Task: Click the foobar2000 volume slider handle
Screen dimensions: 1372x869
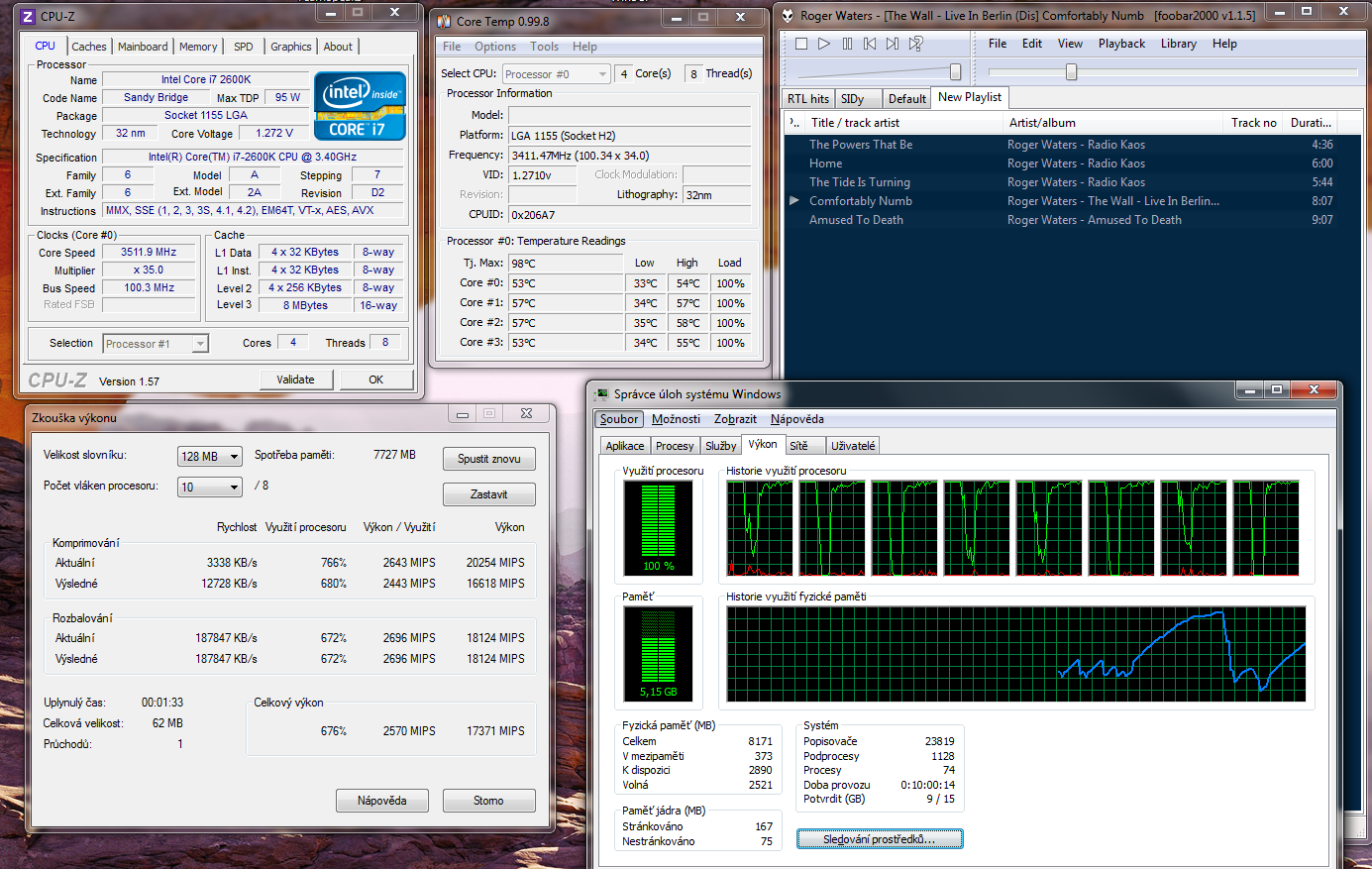Action: click(x=955, y=71)
